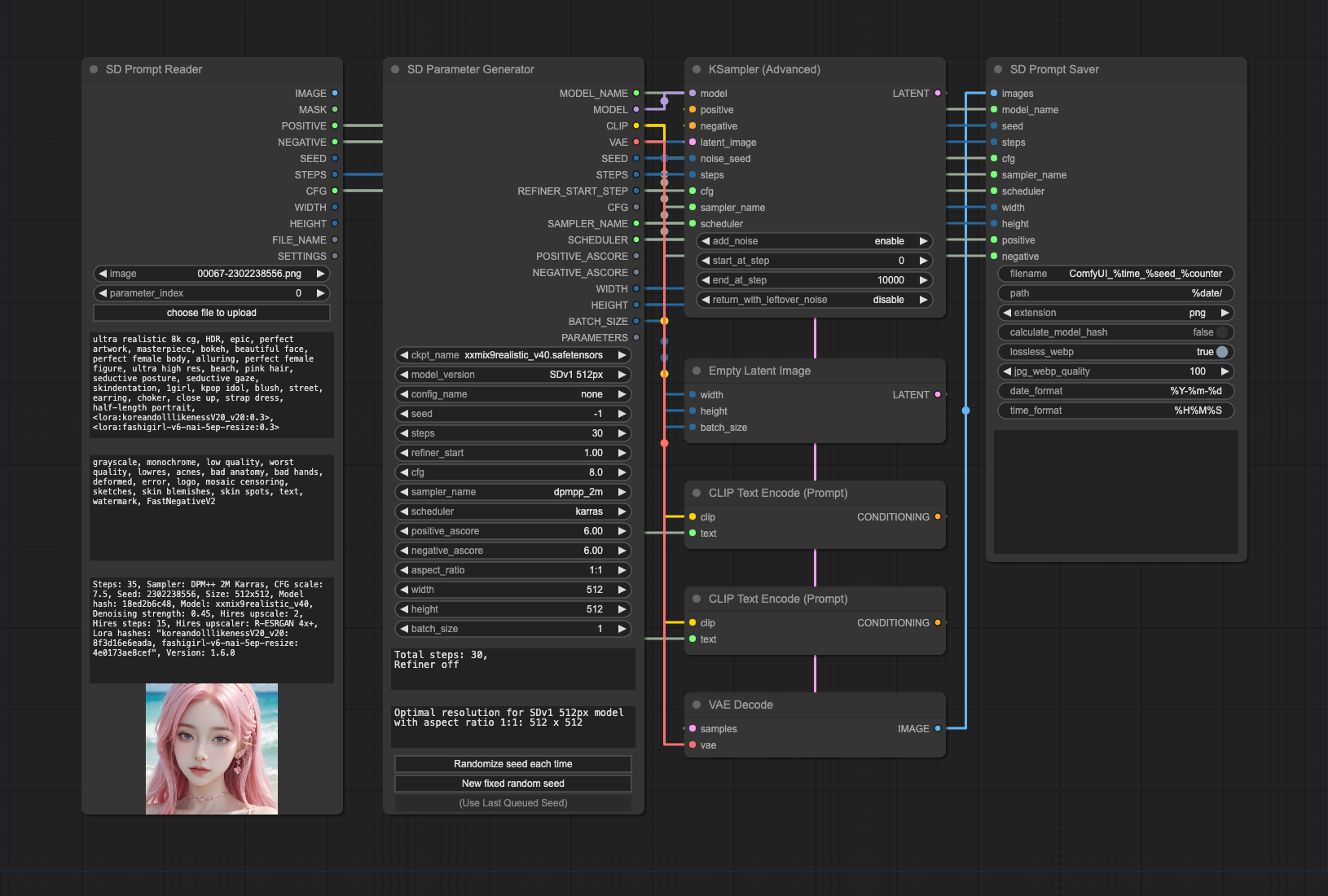
Task: Click the filename field in SD Prompt Saver
Action: 1116,274
